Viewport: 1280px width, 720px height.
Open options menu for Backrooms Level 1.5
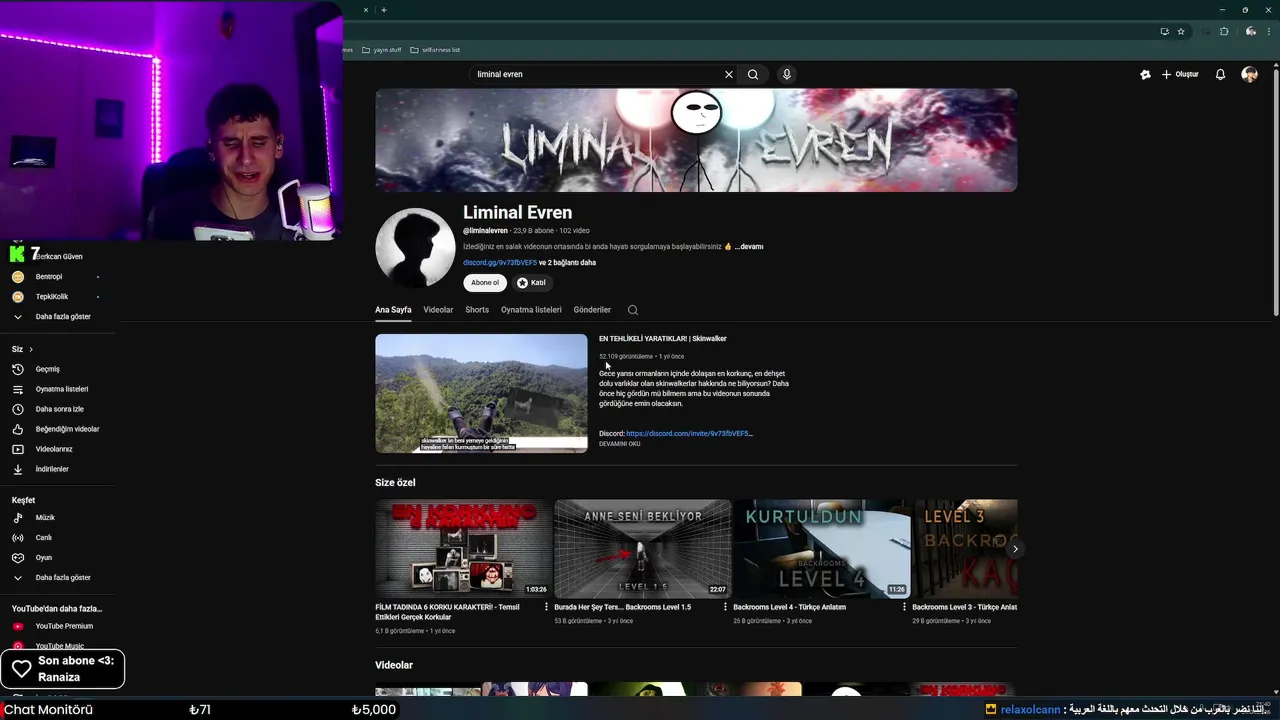(x=725, y=607)
